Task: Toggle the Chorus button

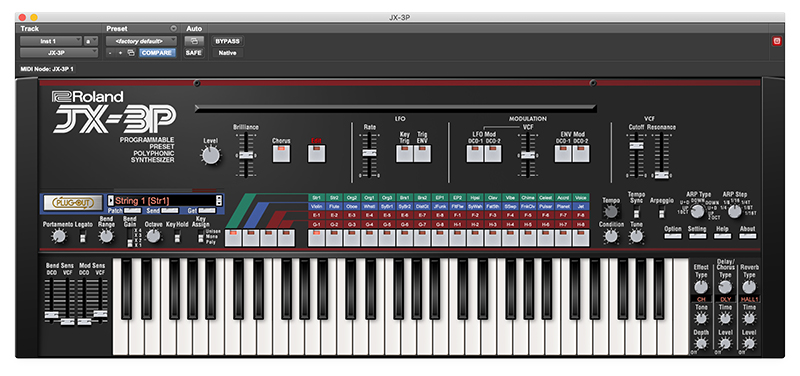Action: (x=281, y=154)
